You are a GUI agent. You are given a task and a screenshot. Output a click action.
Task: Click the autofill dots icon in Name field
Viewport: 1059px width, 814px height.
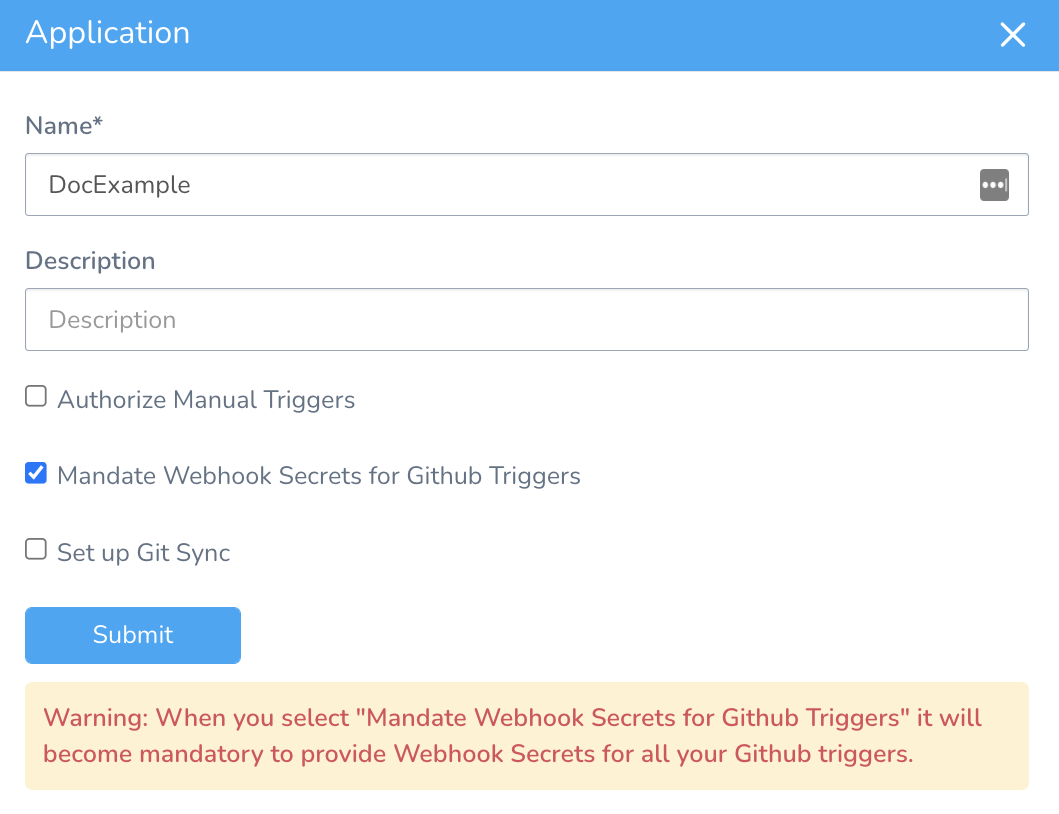pos(994,185)
